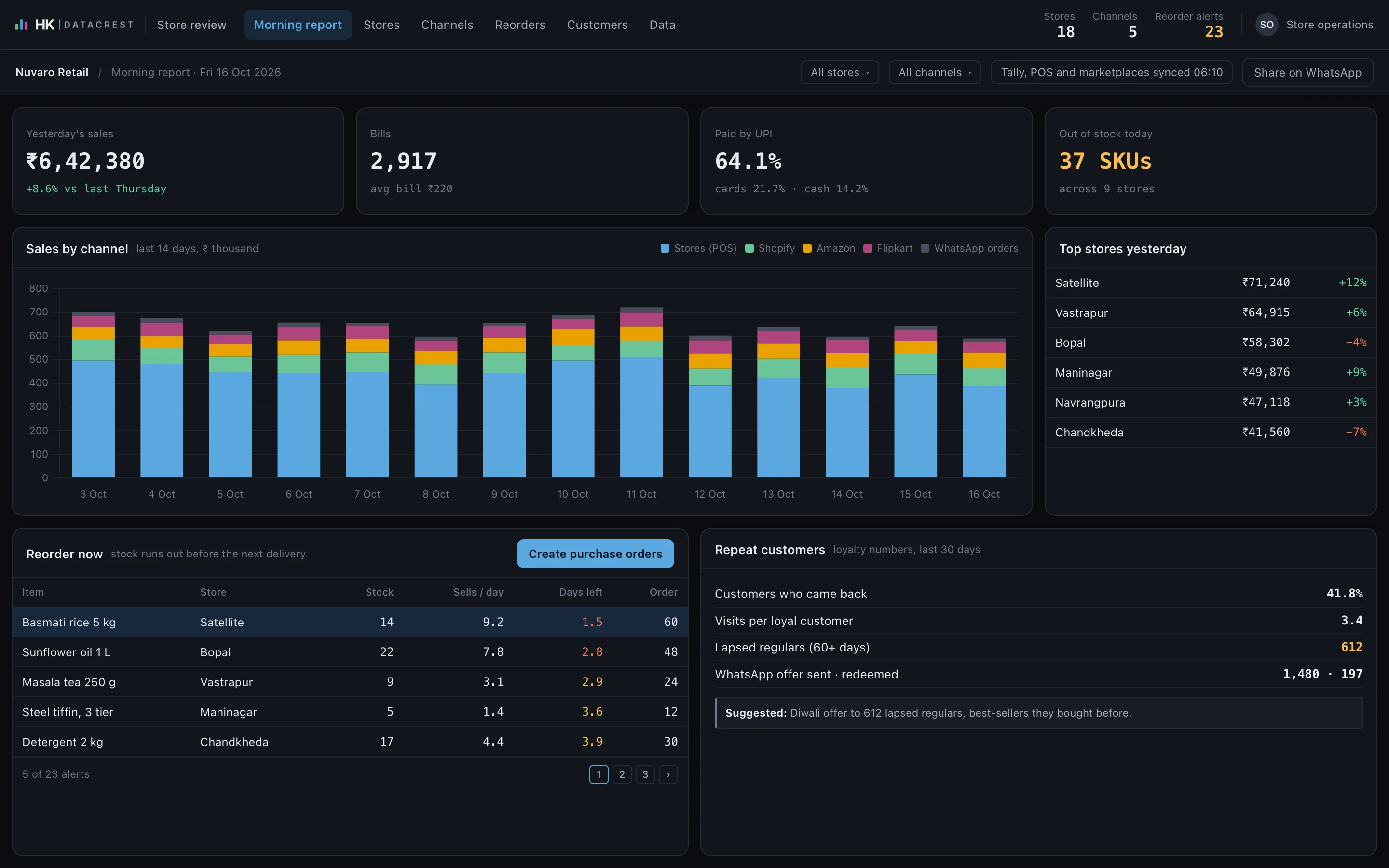
Task: Switch to the Store review tab
Action: coord(191,25)
